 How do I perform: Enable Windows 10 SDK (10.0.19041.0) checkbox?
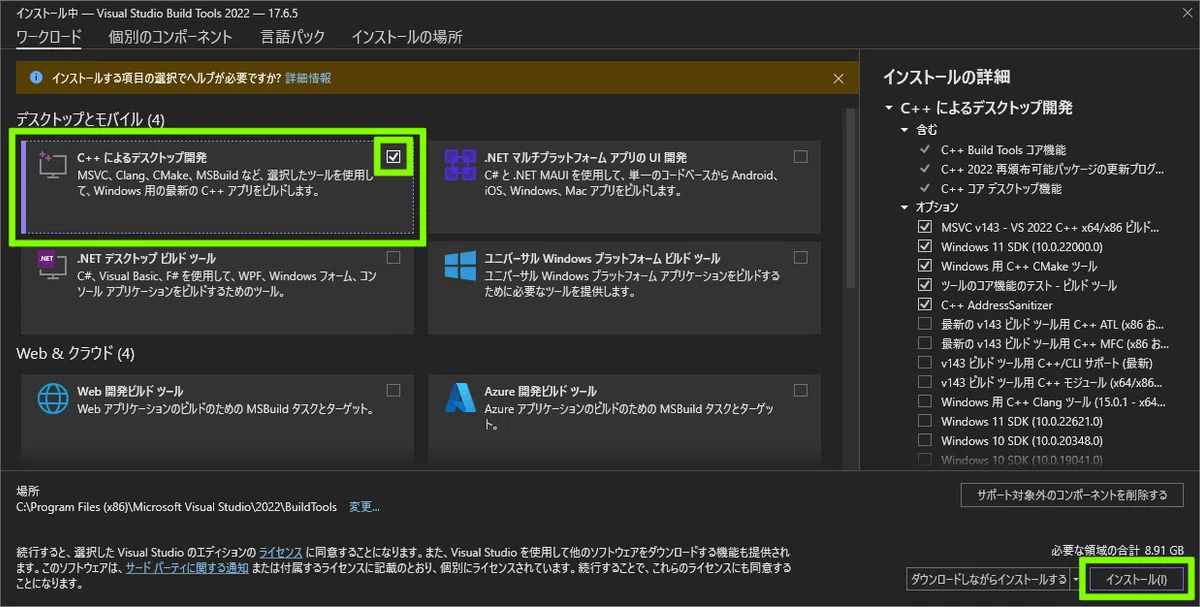pos(924,460)
